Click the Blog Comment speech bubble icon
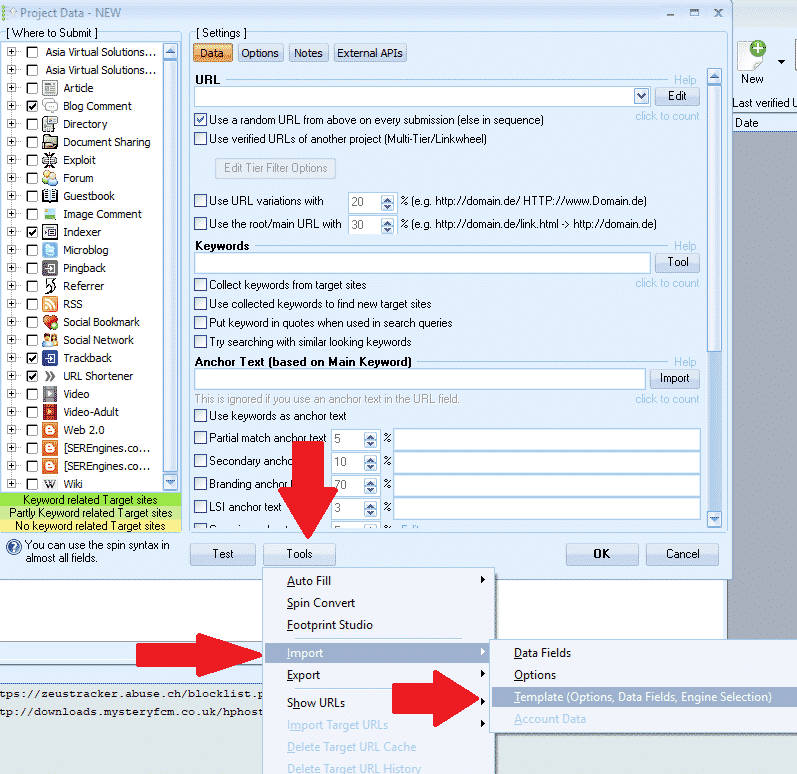 [x=50, y=106]
